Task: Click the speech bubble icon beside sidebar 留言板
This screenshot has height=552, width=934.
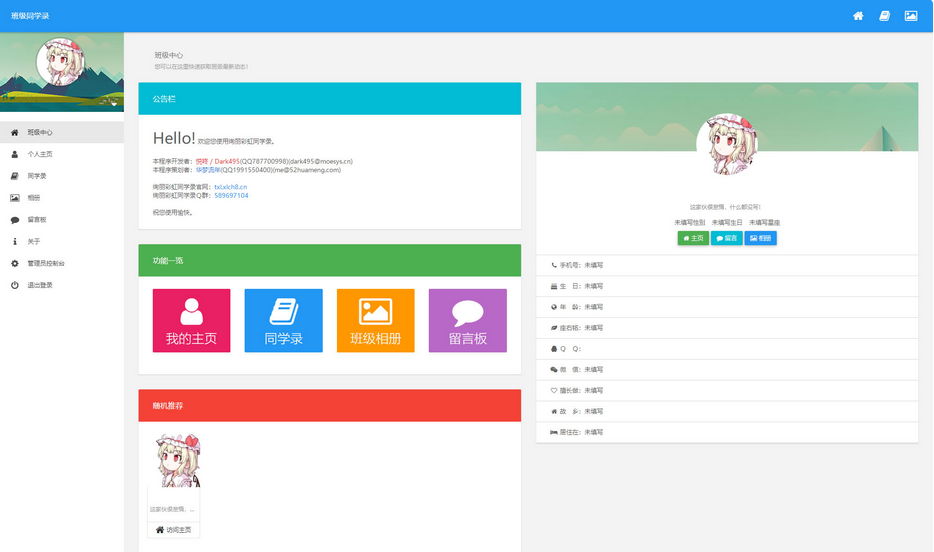Action: 14,220
